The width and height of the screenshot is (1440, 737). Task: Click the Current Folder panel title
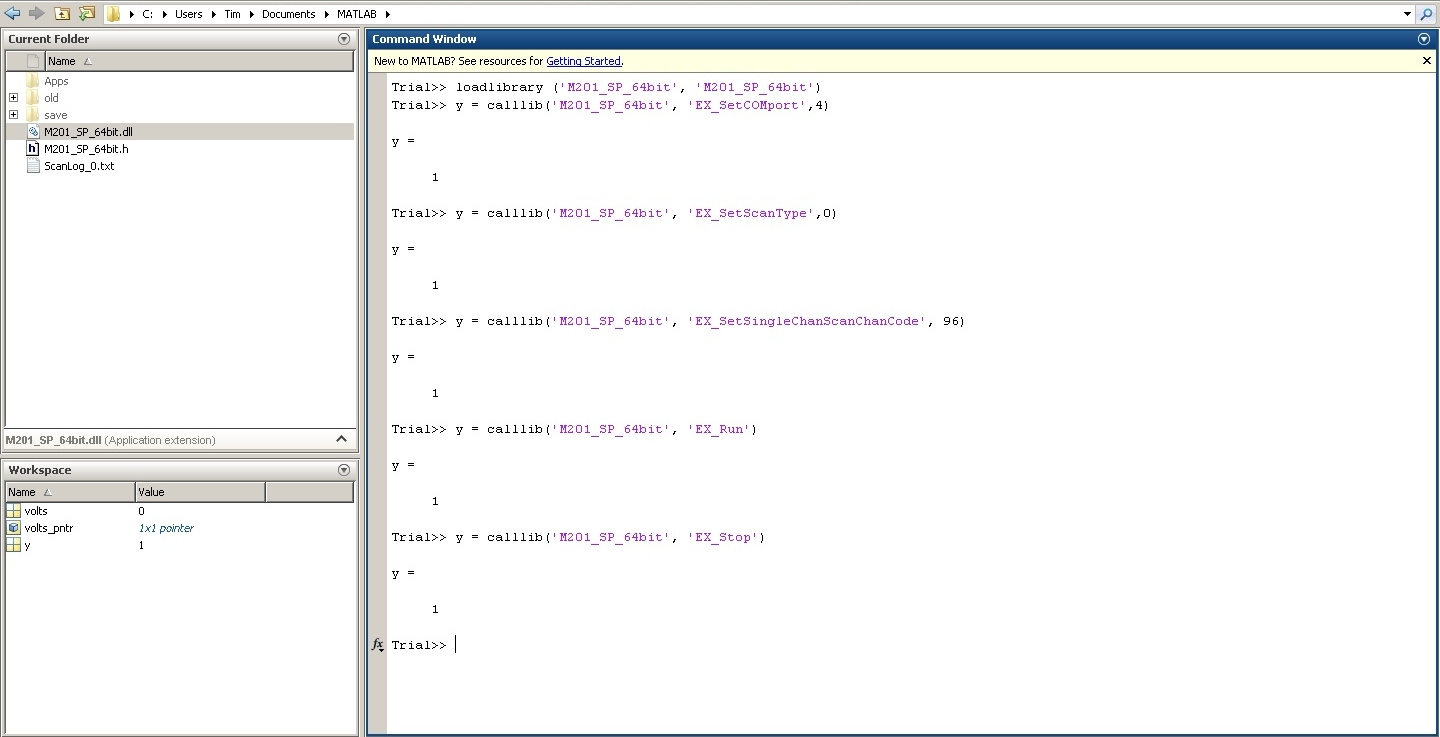pos(49,39)
